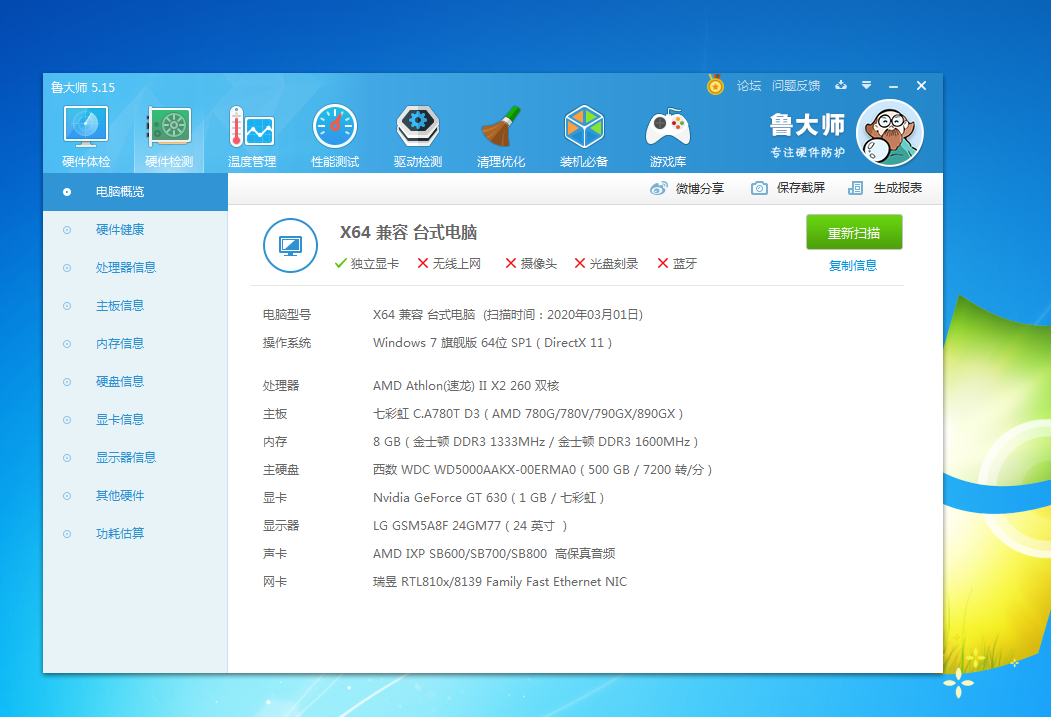Click the 复制信息 copy info link

(x=853, y=265)
